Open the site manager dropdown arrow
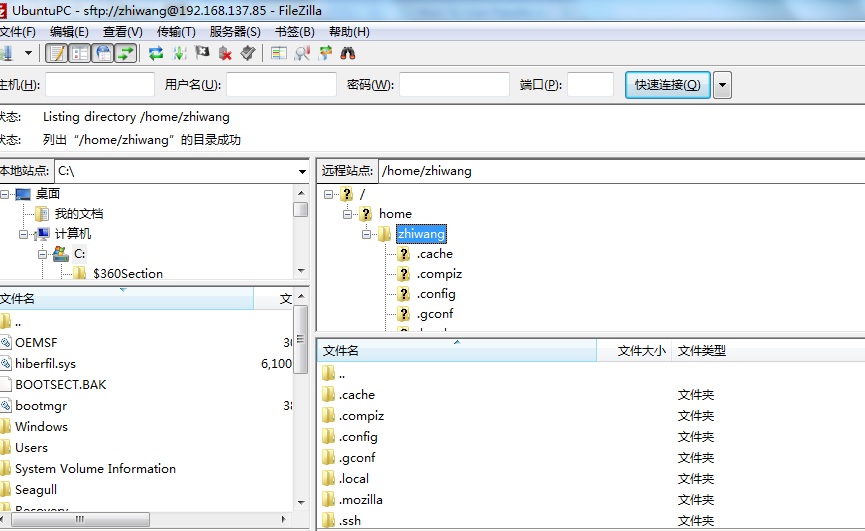 tap(28, 53)
